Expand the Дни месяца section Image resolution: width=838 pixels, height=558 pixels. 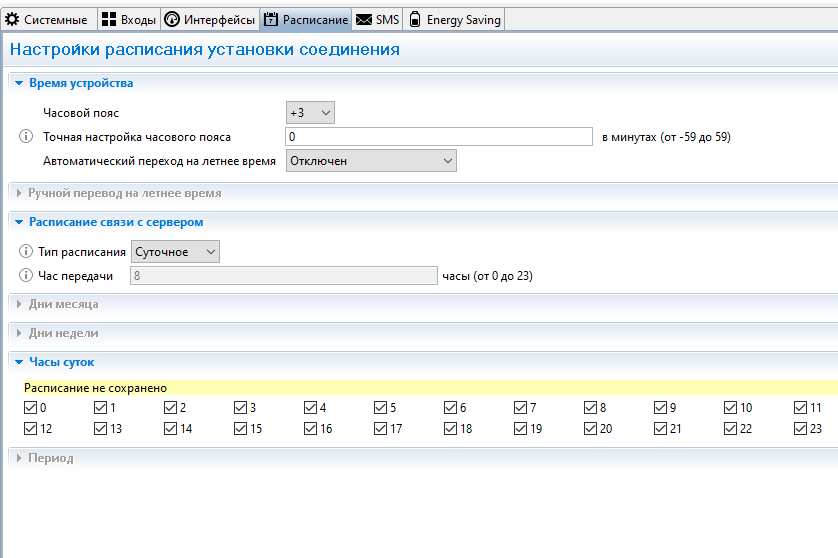pyautogui.click(x=19, y=304)
